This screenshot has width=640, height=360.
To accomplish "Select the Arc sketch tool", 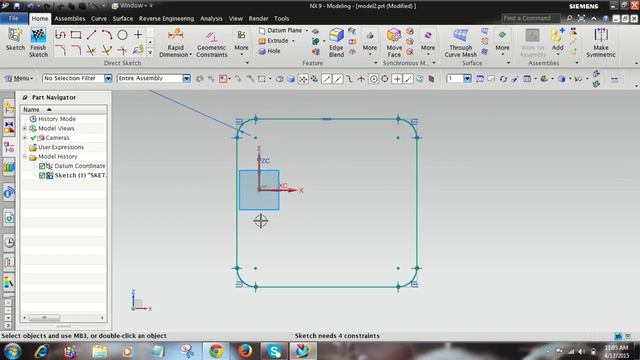I will click(x=107, y=35).
